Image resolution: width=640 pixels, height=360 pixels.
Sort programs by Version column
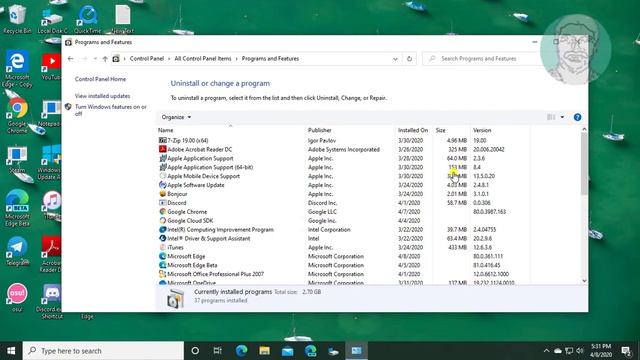(500, 130)
